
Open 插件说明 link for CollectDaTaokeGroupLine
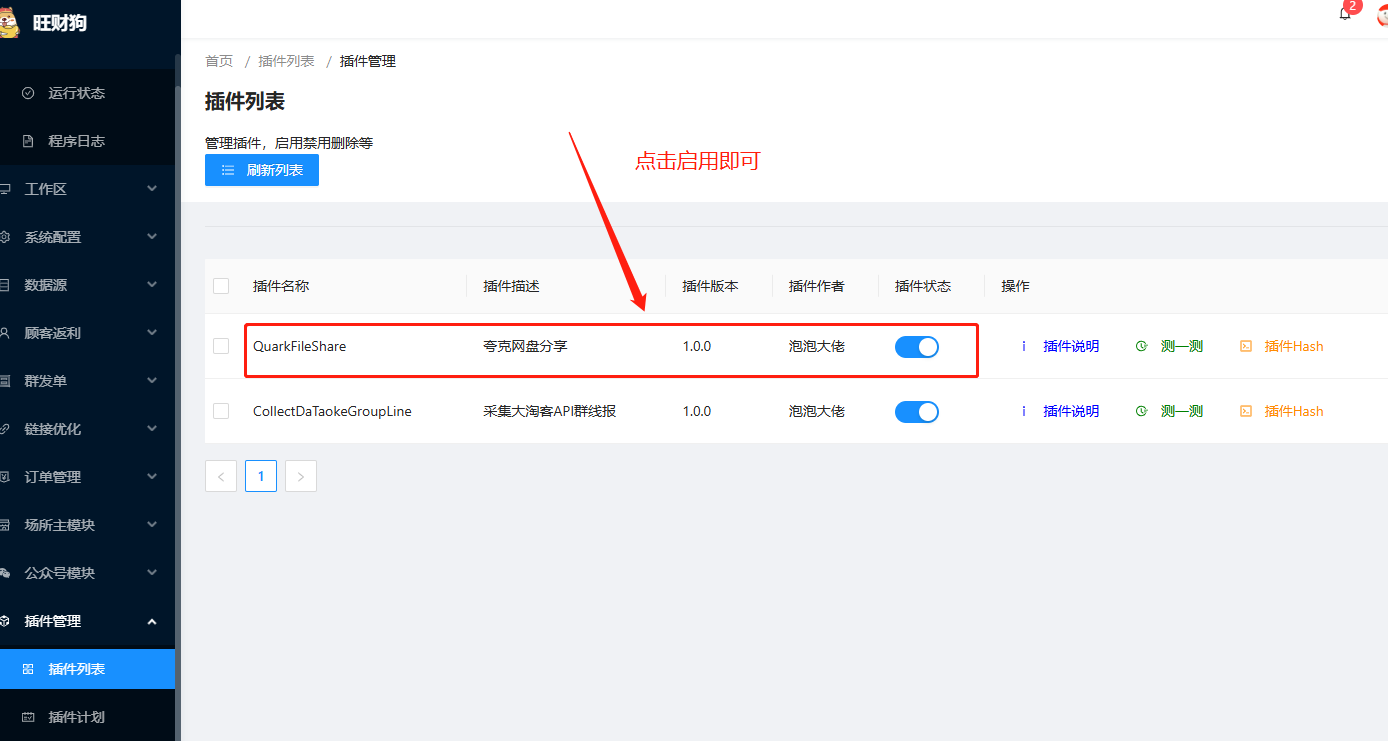tap(1070, 411)
